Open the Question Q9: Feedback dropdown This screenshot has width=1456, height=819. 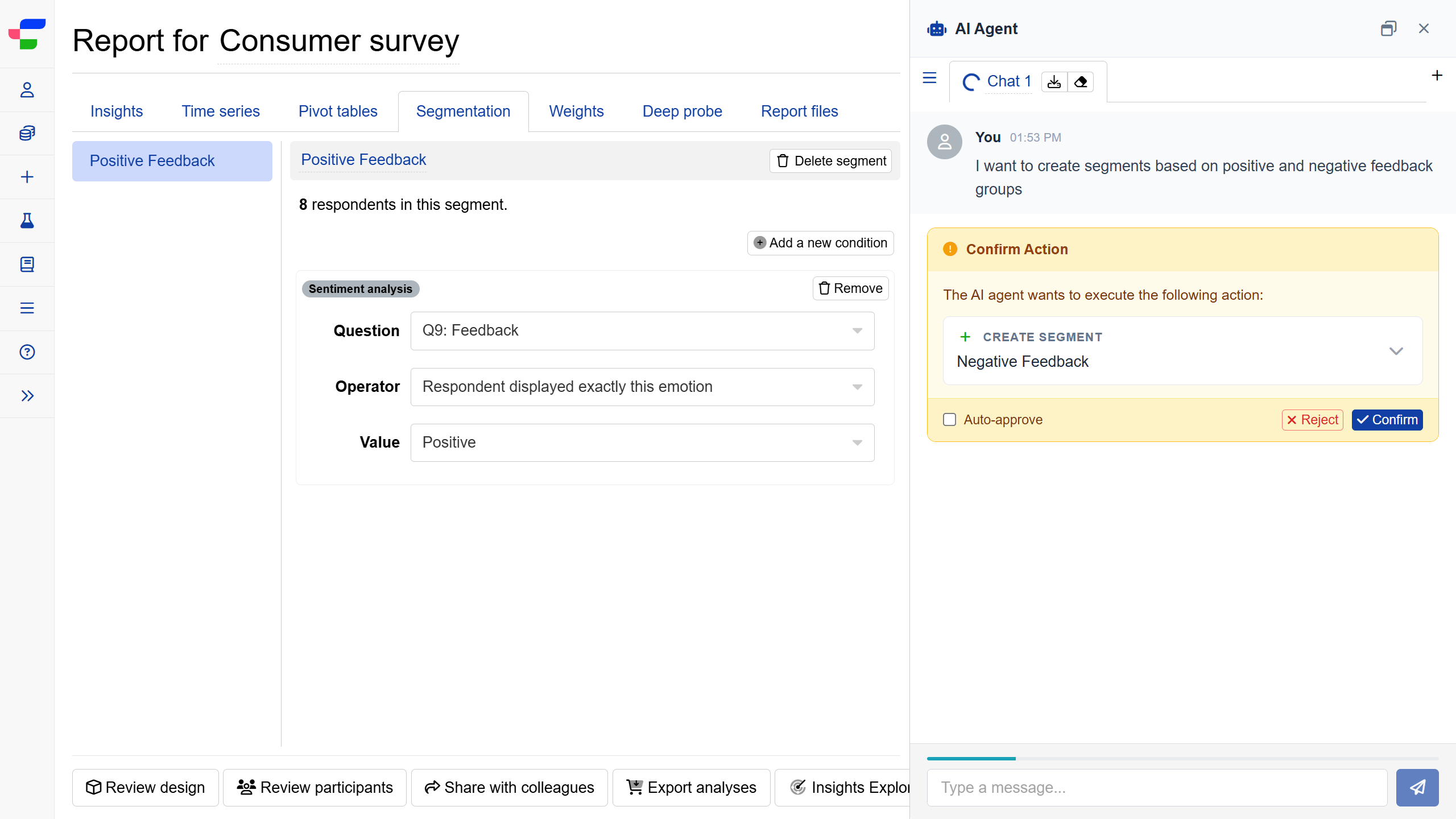tap(642, 330)
